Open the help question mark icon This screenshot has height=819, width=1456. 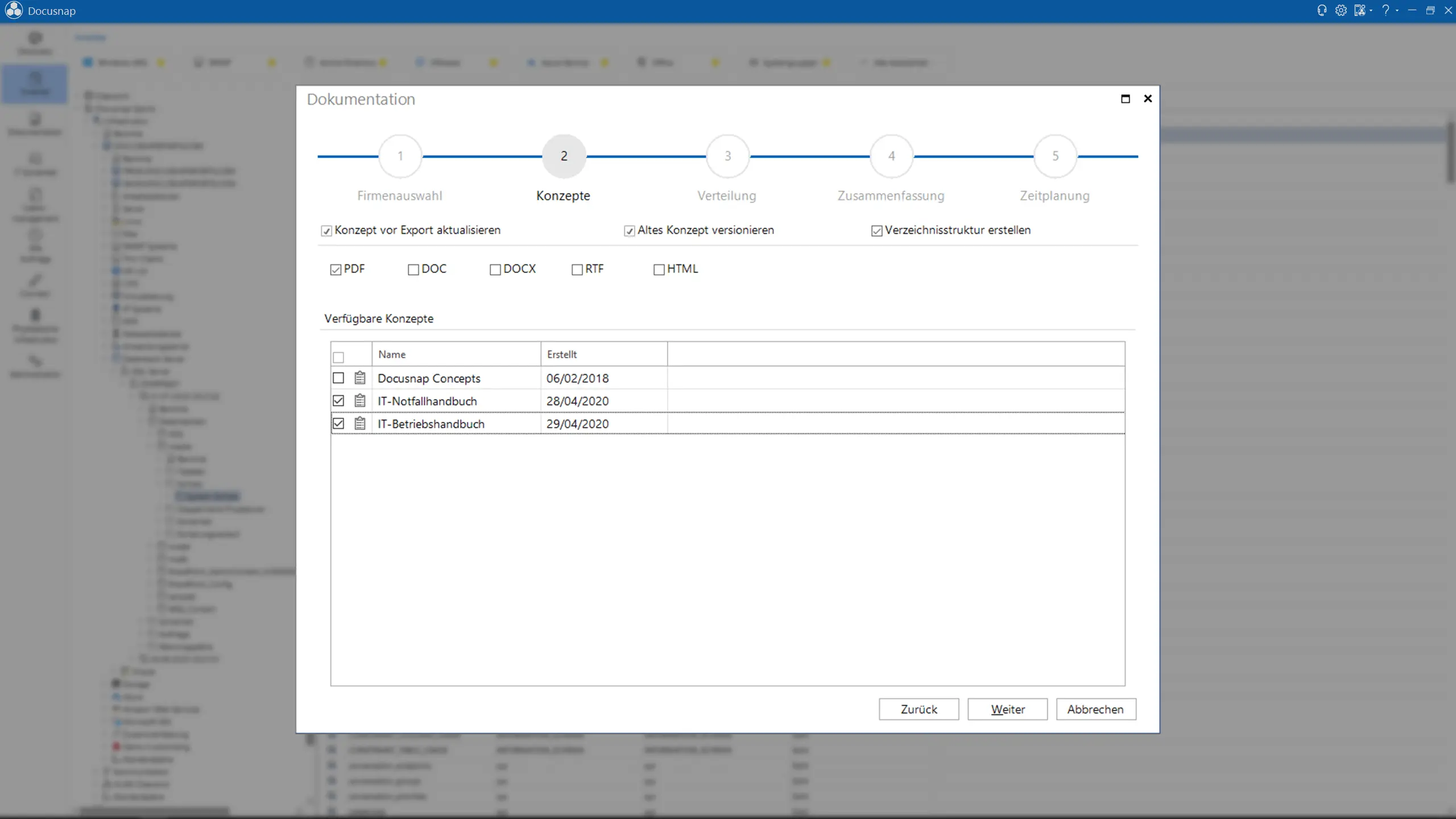click(1386, 11)
